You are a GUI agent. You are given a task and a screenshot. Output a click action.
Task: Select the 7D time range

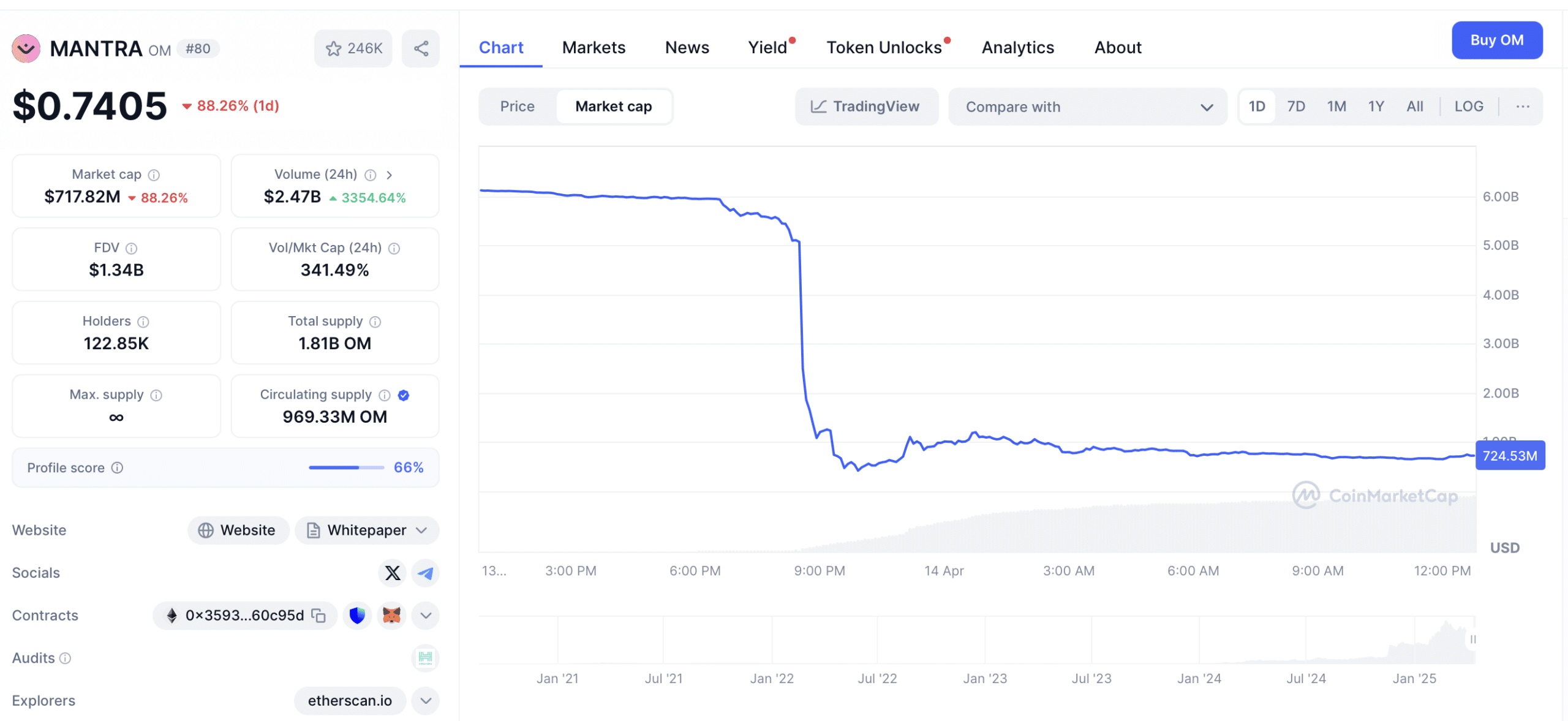[x=1296, y=107]
